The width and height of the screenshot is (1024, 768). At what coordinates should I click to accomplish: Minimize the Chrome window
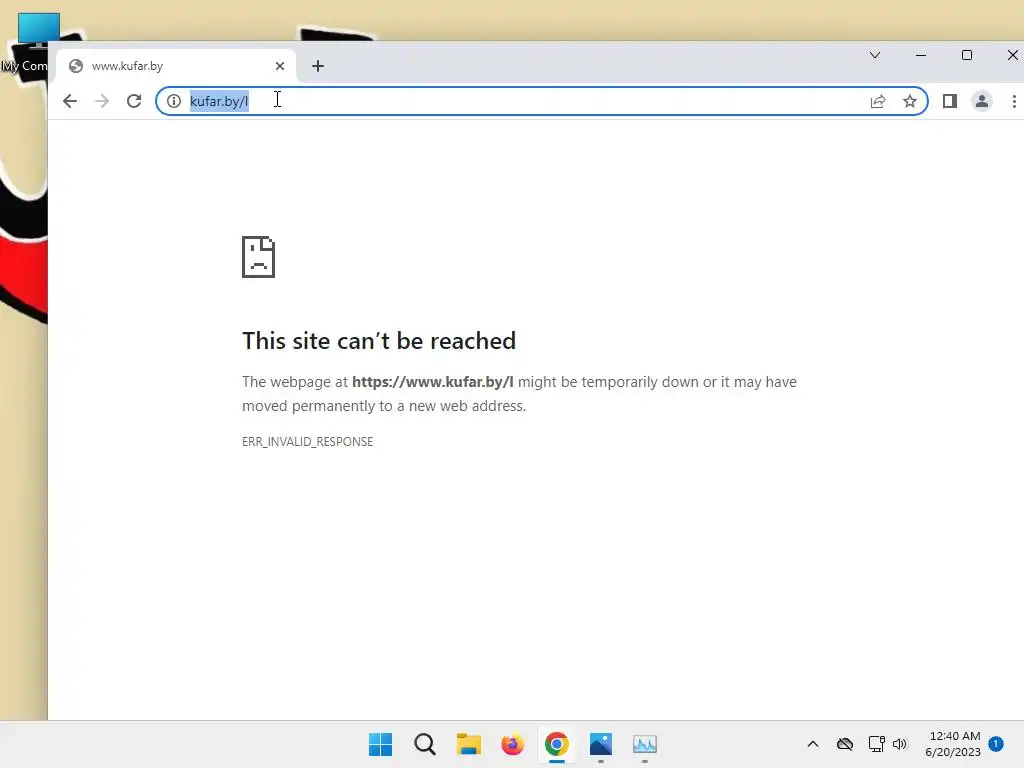coord(921,55)
